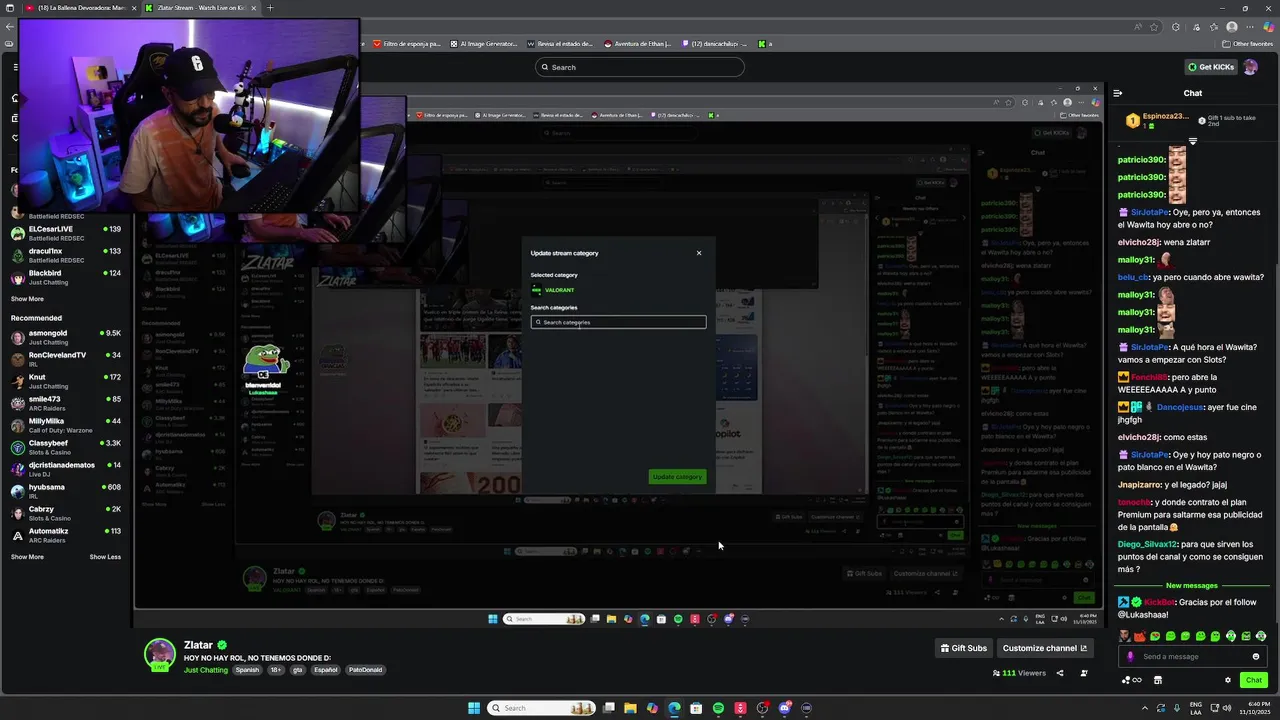
Task: Open Cabrzy recommended channel
Action: point(66,513)
